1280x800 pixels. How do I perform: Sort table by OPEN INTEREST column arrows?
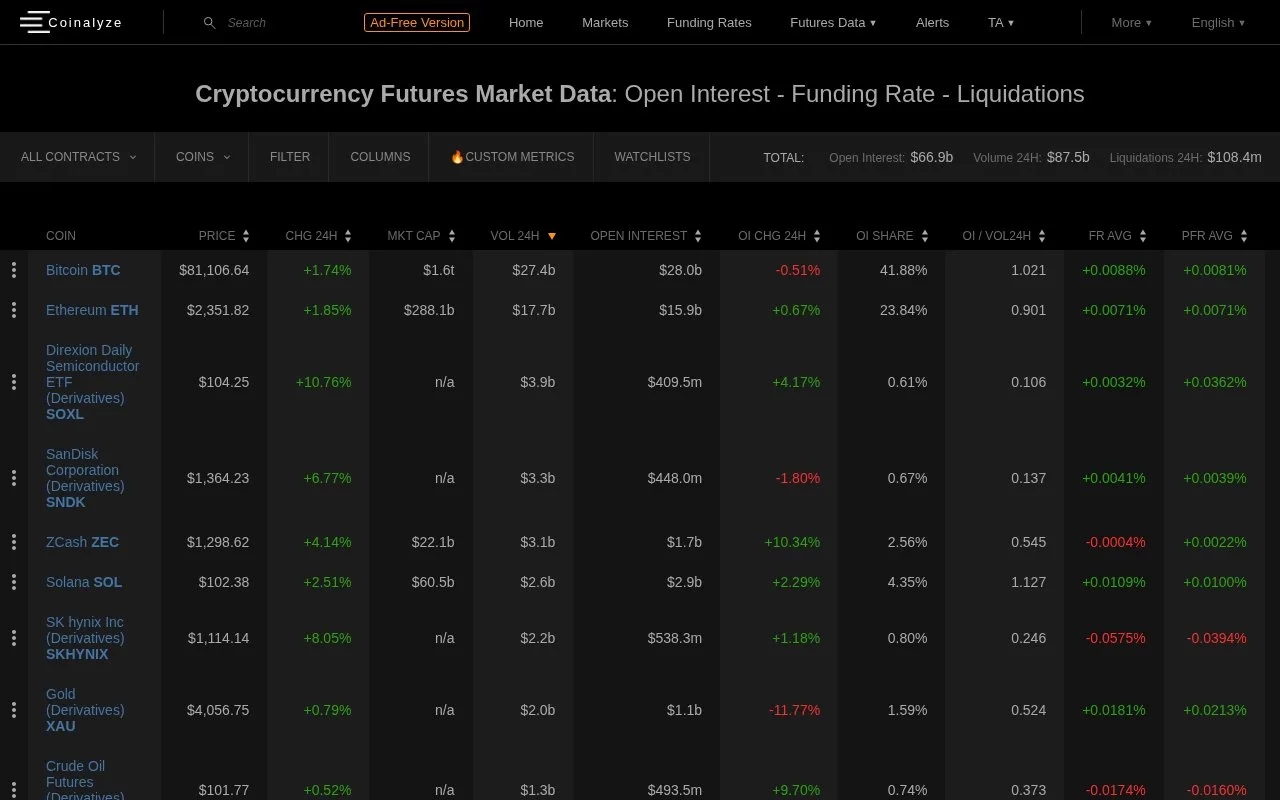698,236
